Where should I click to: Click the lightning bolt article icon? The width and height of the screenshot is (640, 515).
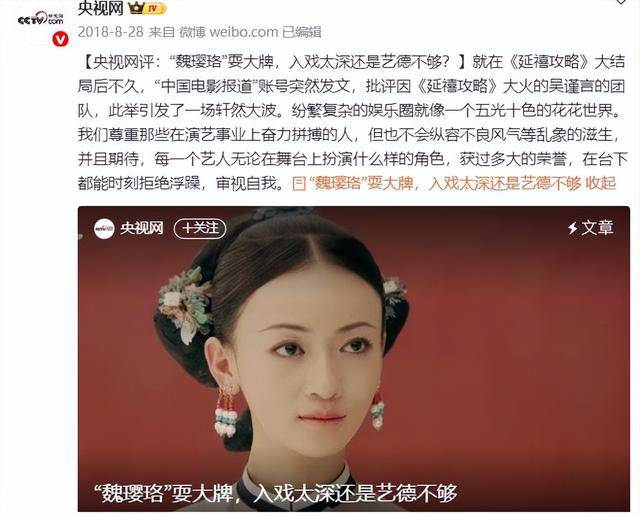click(573, 228)
